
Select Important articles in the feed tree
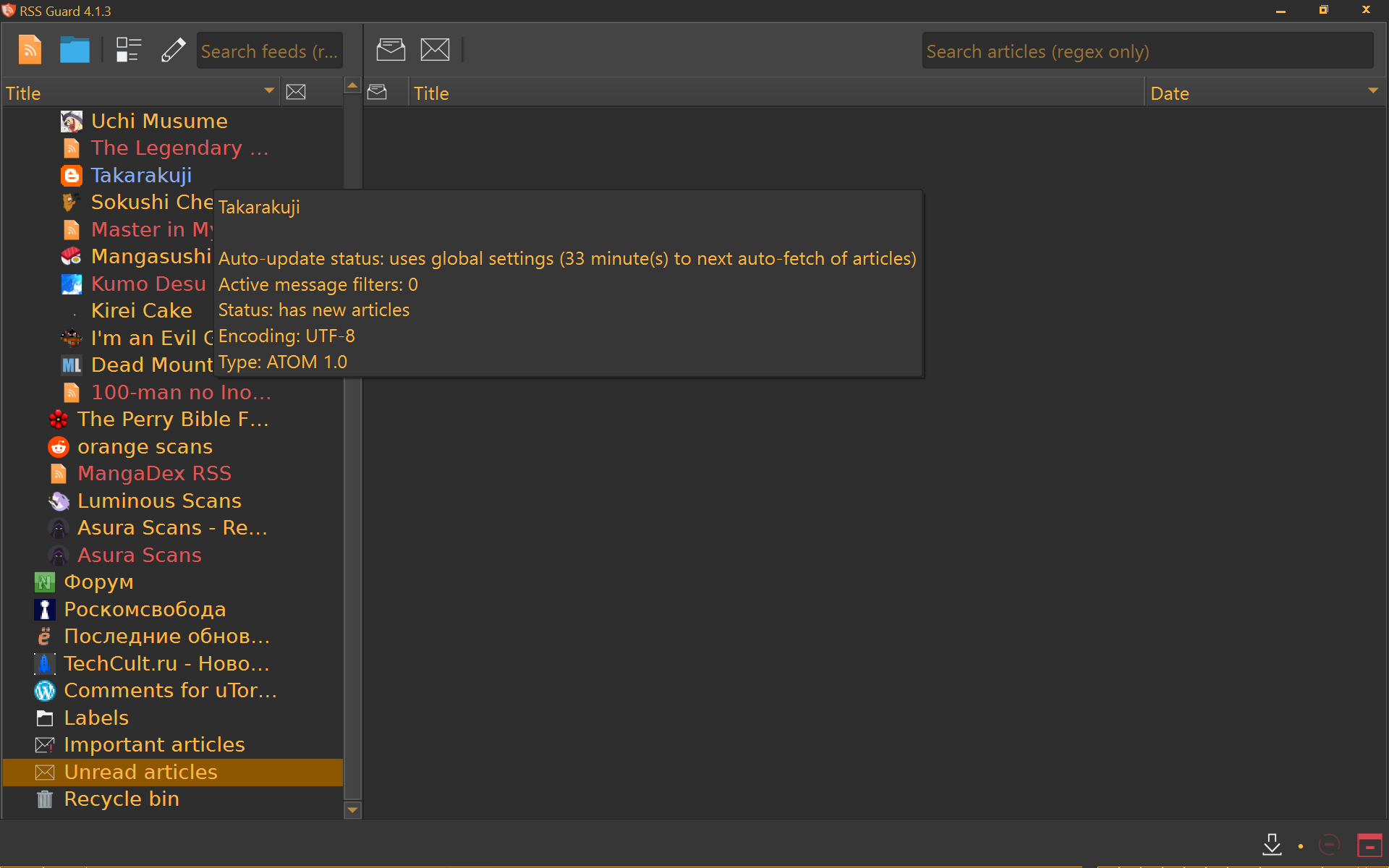pos(154,745)
